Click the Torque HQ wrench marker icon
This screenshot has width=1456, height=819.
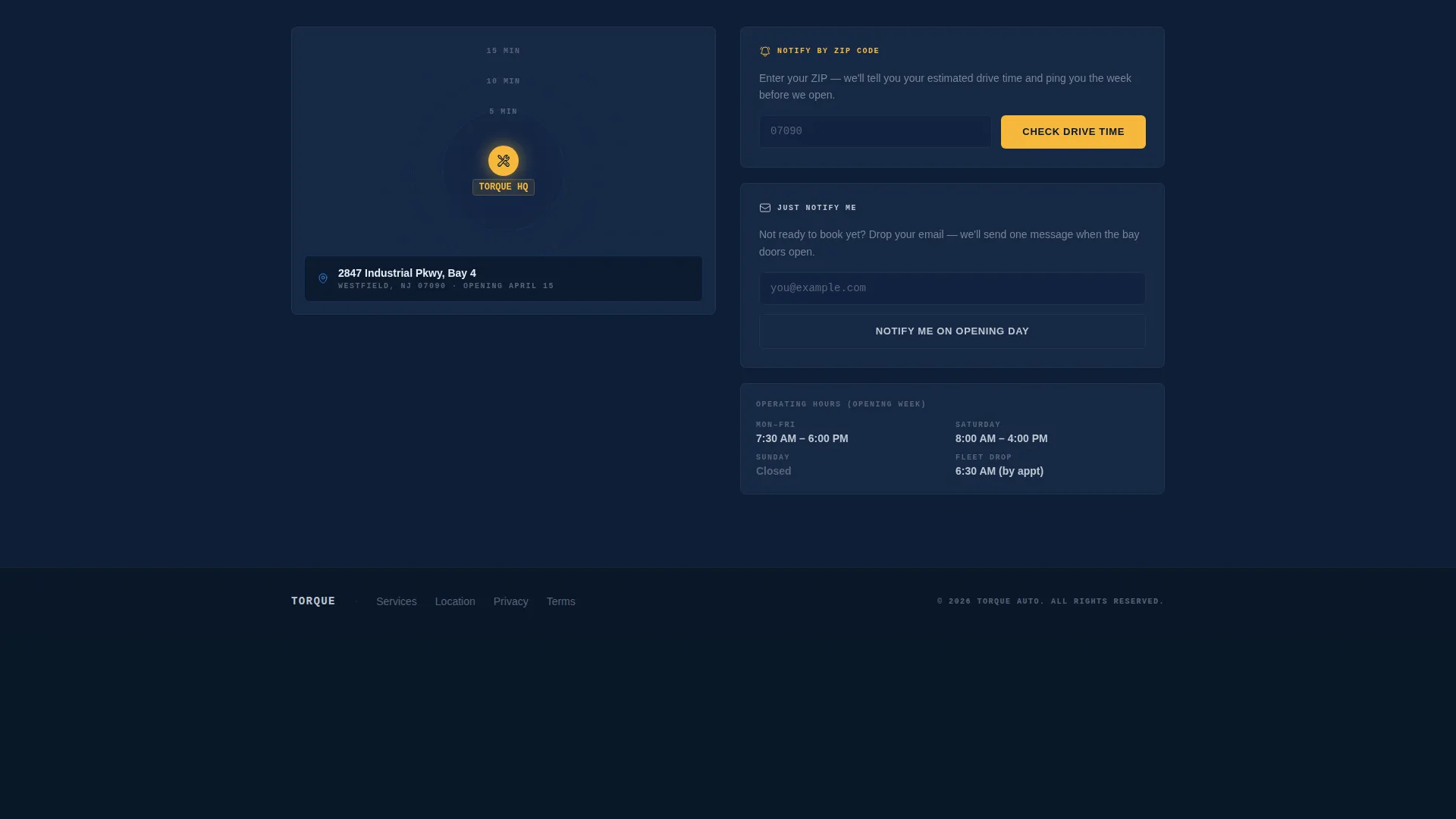pyautogui.click(x=504, y=161)
